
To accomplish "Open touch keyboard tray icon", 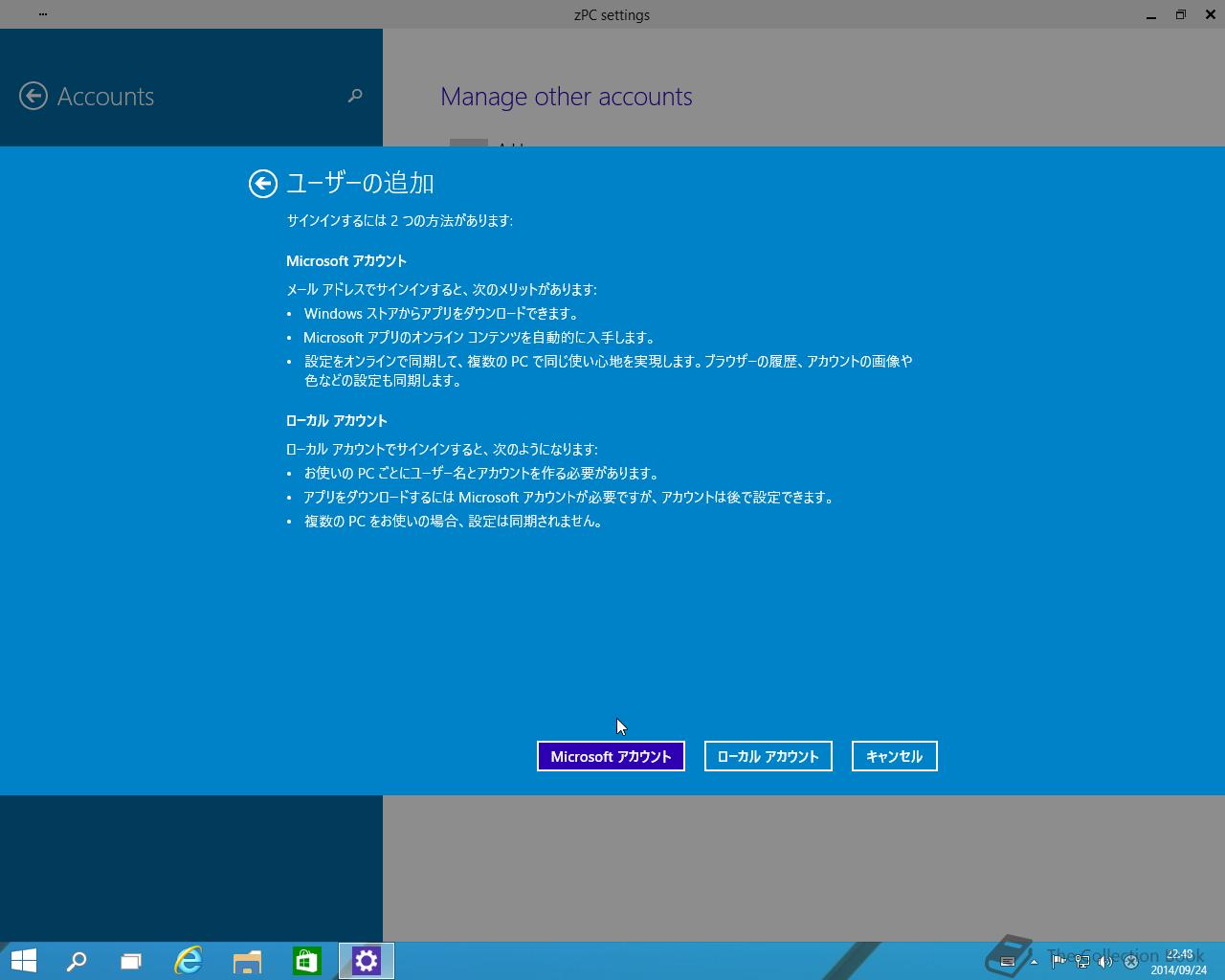I will (1008, 962).
